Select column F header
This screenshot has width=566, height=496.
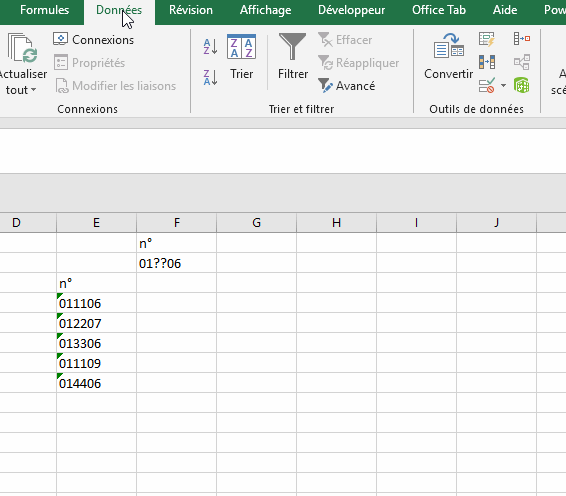pyautogui.click(x=177, y=222)
